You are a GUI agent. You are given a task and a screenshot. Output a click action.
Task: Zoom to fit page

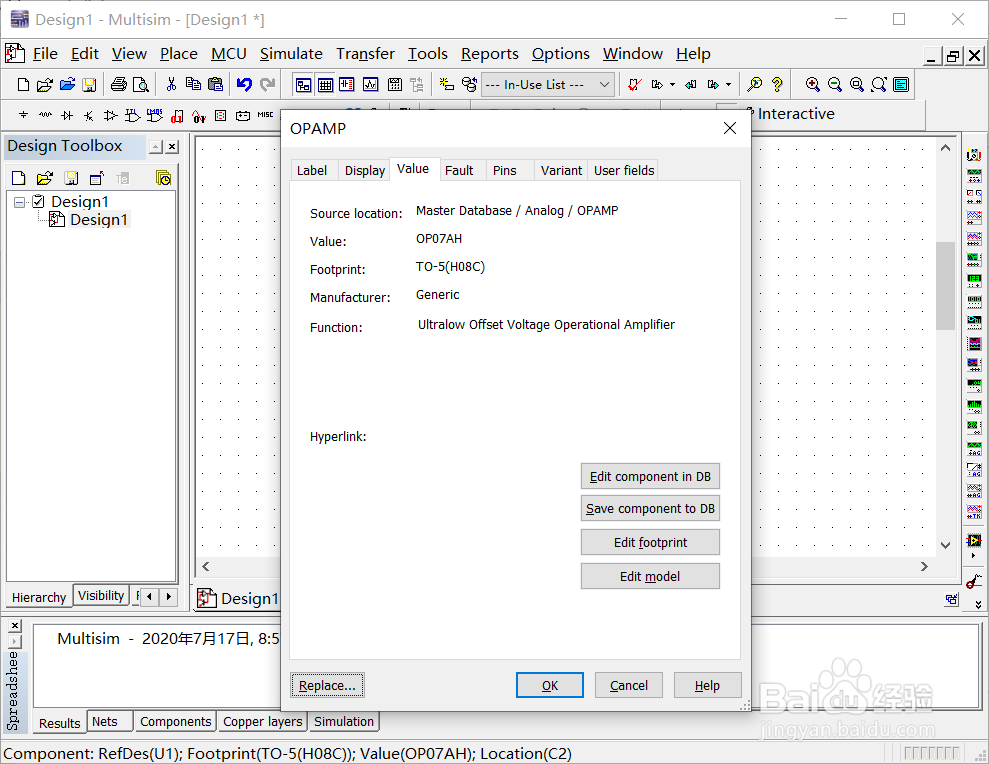pos(879,85)
